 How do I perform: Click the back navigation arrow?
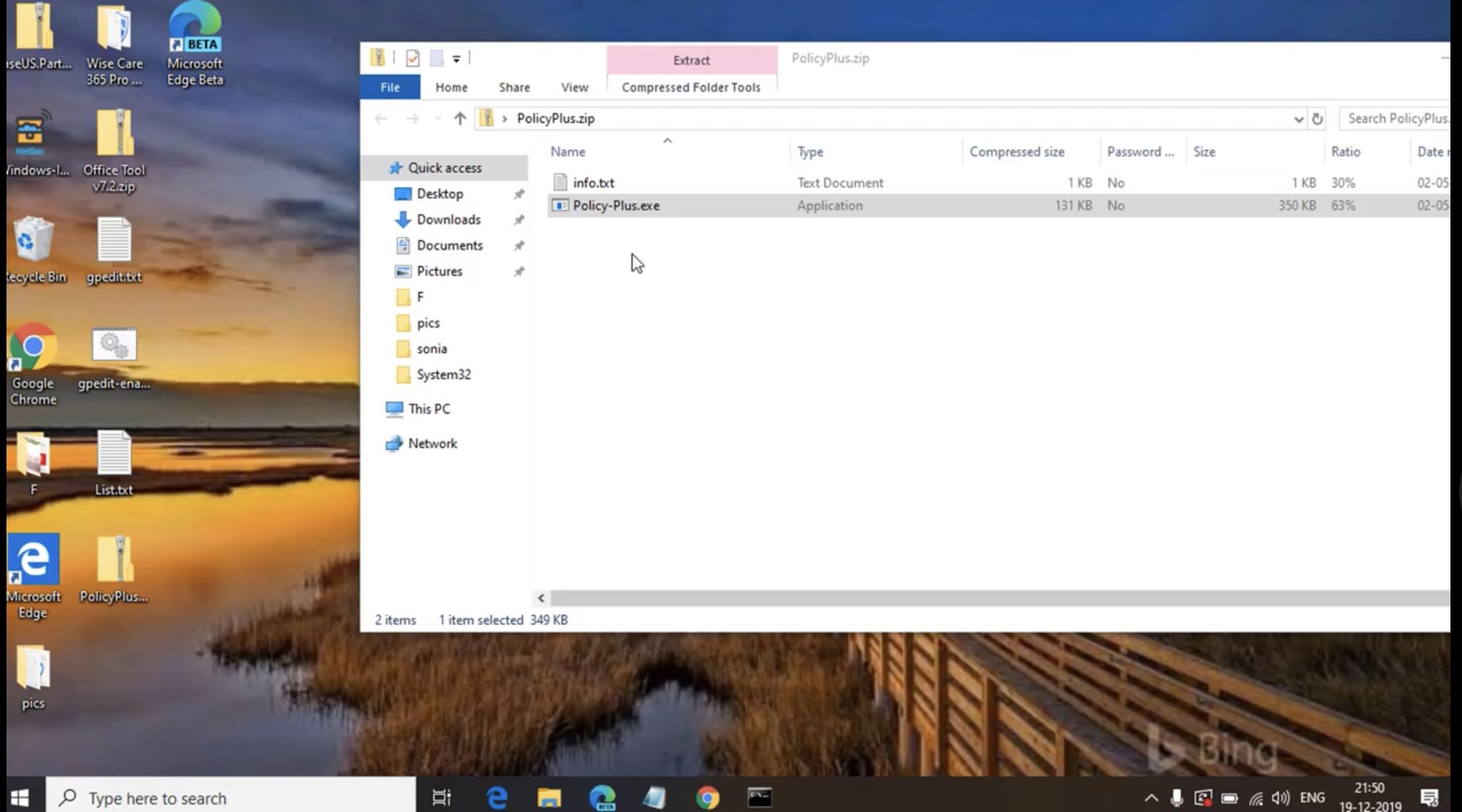pyautogui.click(x=381, y=118)
